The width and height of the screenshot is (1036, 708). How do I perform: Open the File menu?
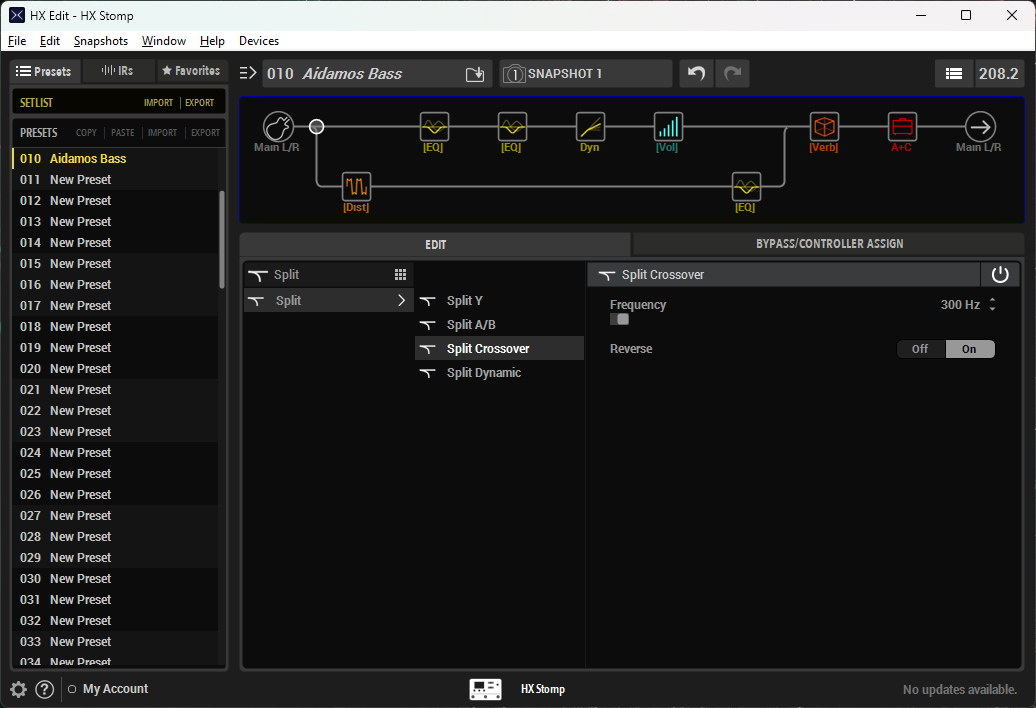(x=17, y=41)
